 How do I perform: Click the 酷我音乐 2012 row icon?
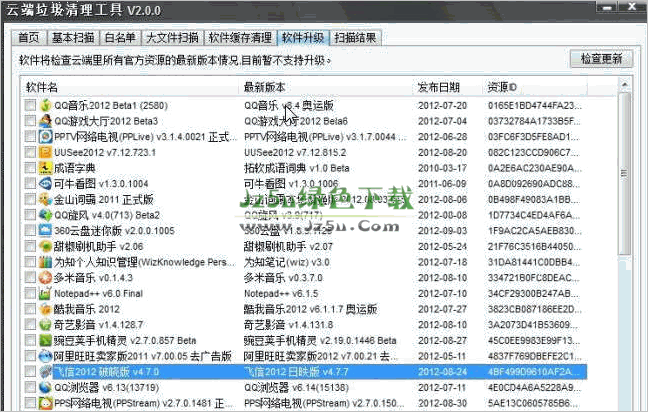coord(45,309)
